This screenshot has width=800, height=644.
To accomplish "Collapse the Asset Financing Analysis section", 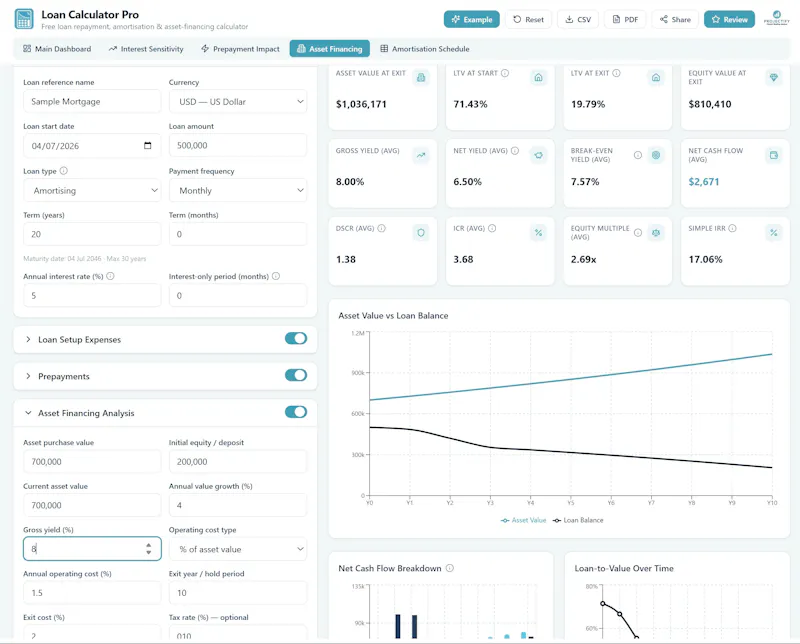I will [28, 413].
